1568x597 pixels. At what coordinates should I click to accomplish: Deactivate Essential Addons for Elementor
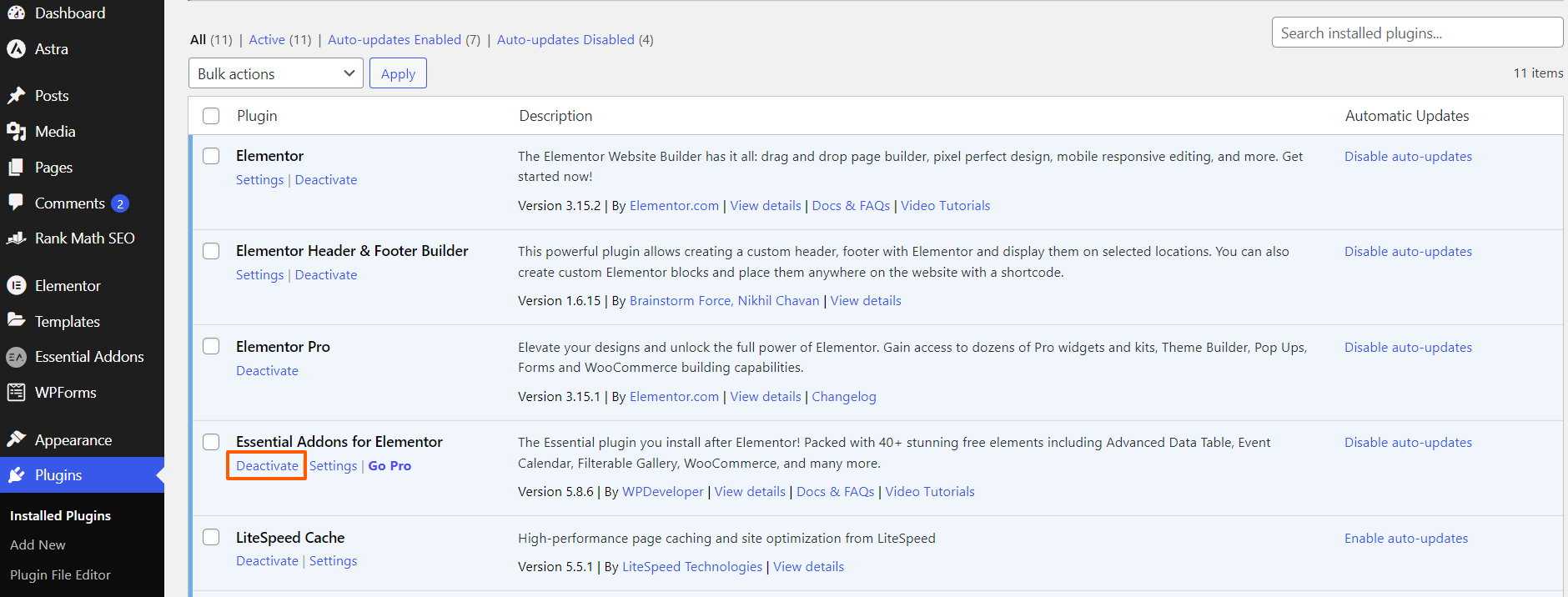pyautogui.click(x=267, y=465)
